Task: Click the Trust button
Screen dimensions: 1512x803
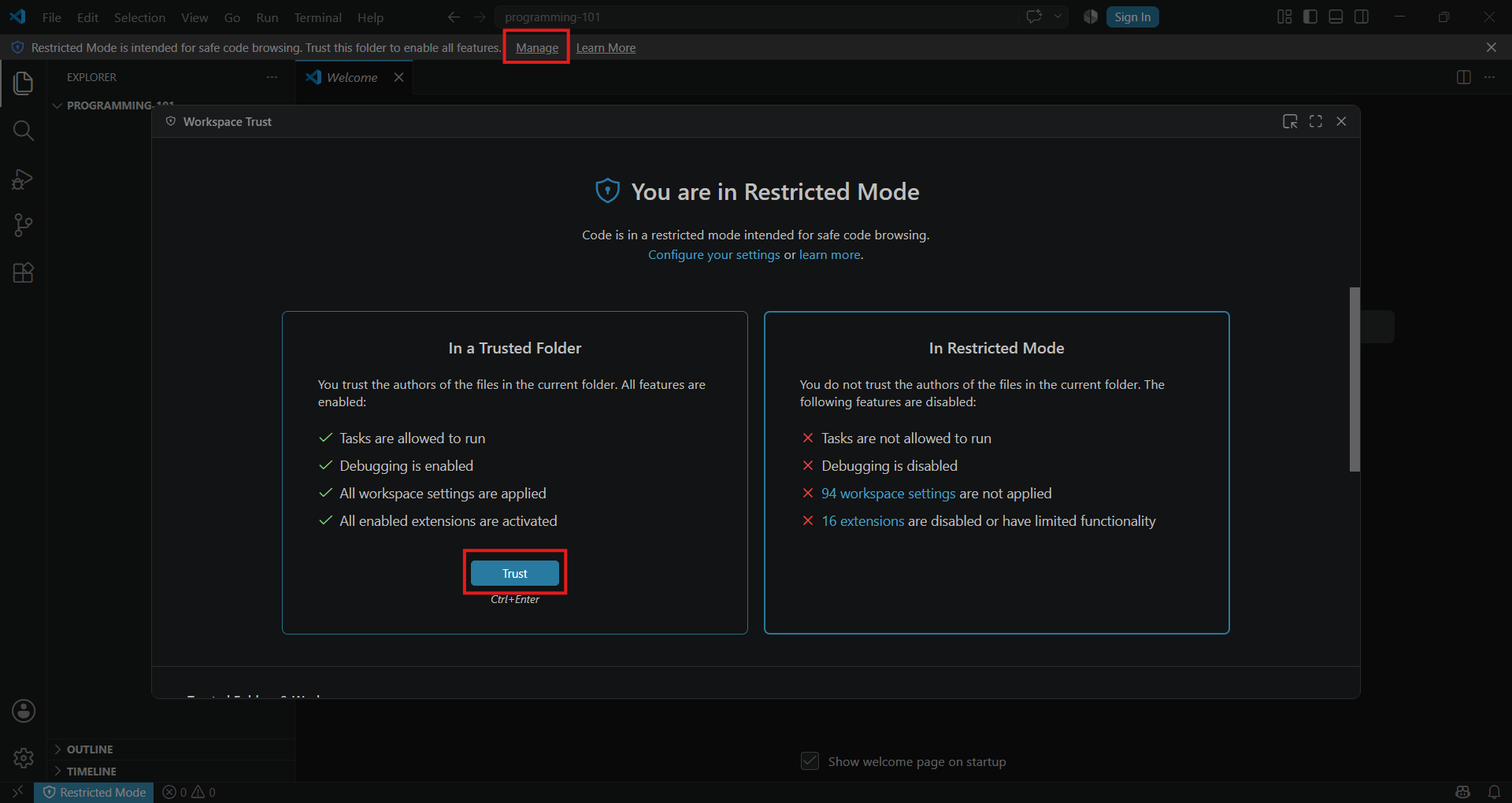Action: click(515, 573)
